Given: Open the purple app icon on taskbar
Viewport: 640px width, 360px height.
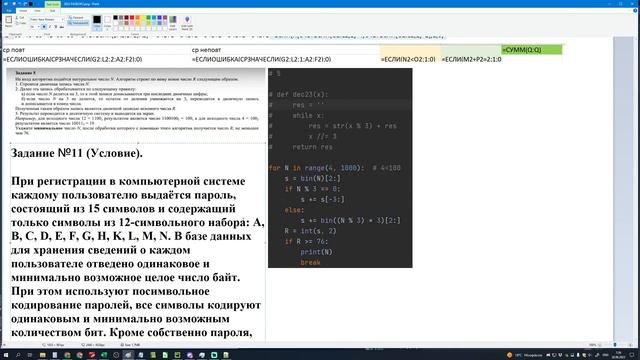Looking at the screenshot, I should click(190, 355).
